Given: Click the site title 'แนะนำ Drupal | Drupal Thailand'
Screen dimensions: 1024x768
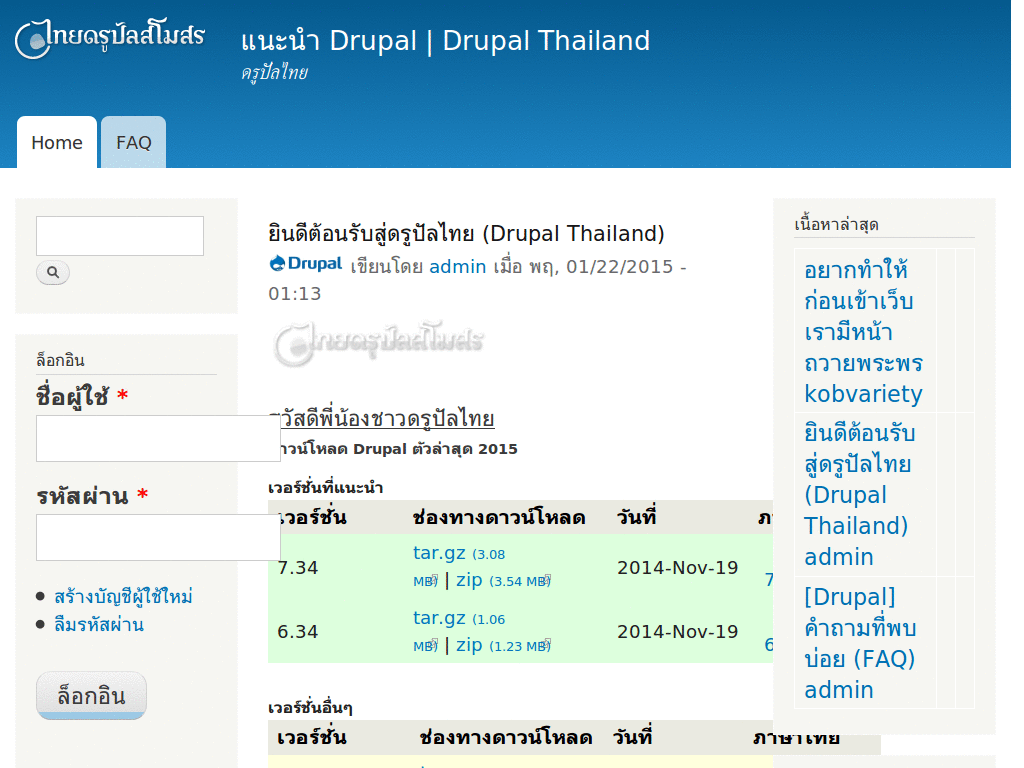Looking at the screenshot, I should [x=445, y=40].
